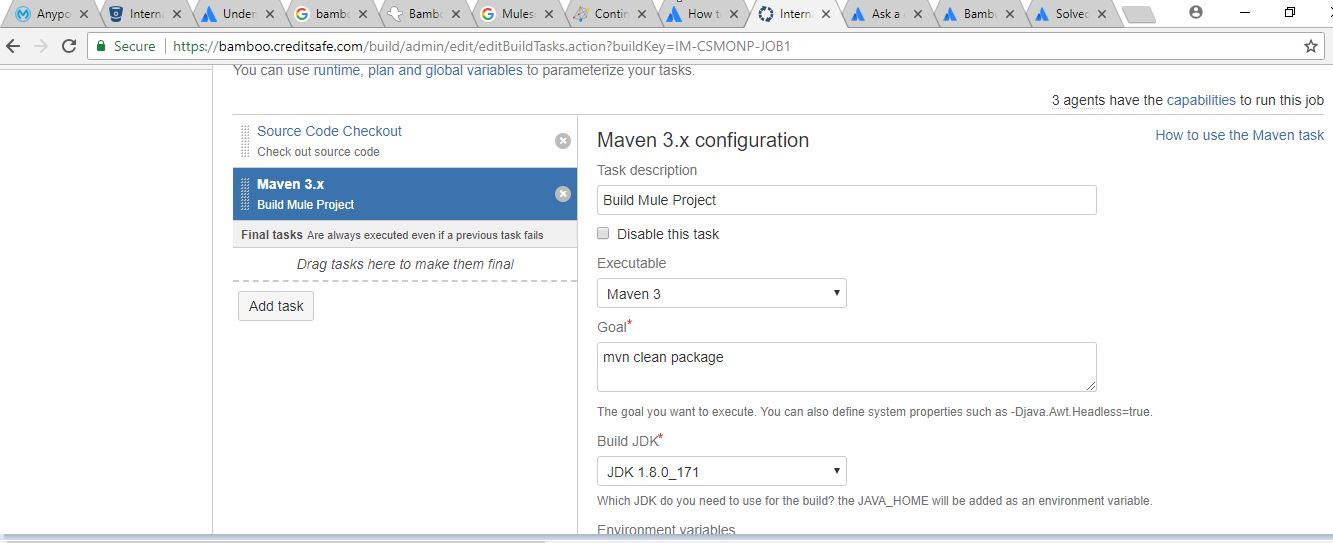Close the 'Under' Atlassian tab
The width and height of the screenshot is (1333, 543).
pos(269,14)
